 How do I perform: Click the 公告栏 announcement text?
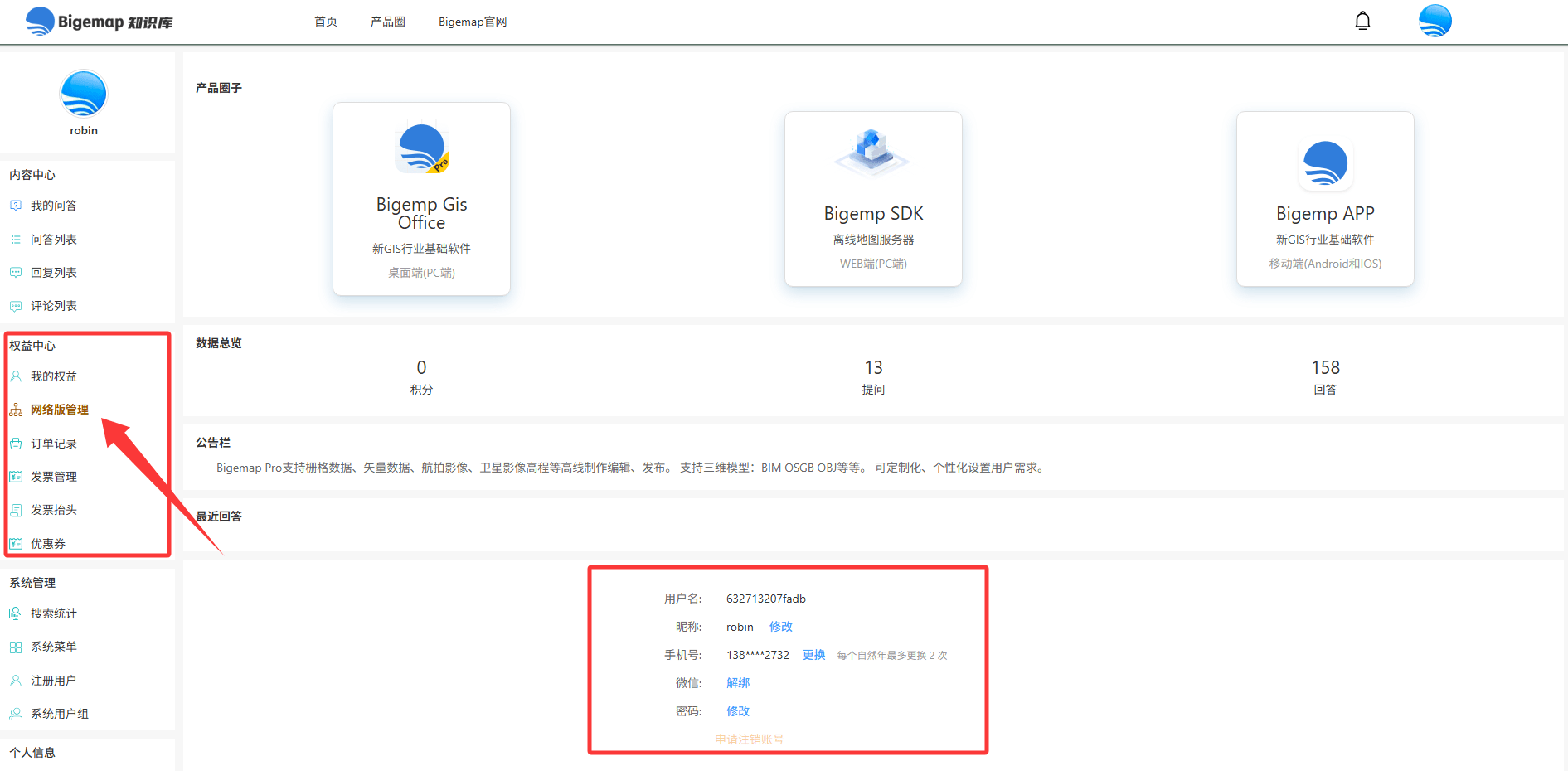[x=631, y=468]
